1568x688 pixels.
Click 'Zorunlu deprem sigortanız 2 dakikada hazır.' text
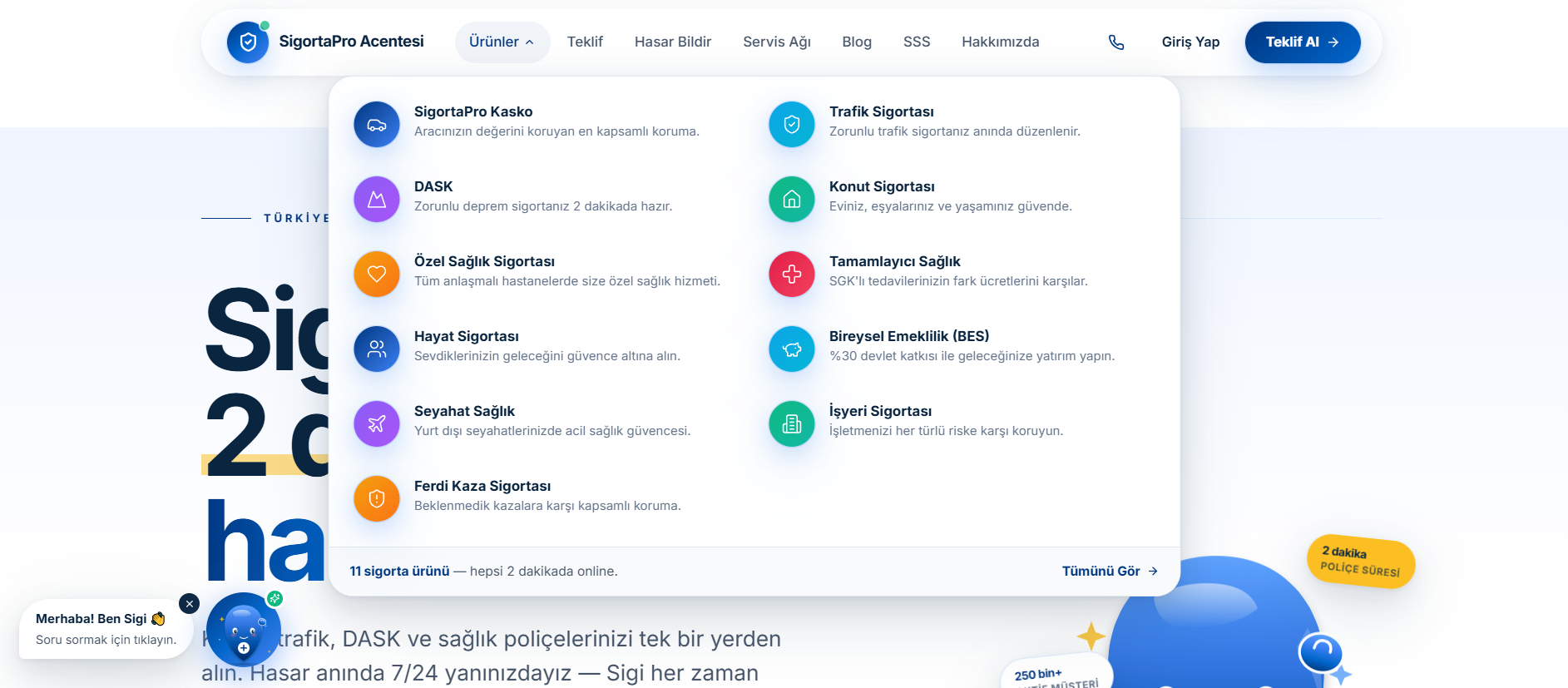pos(543,206)
